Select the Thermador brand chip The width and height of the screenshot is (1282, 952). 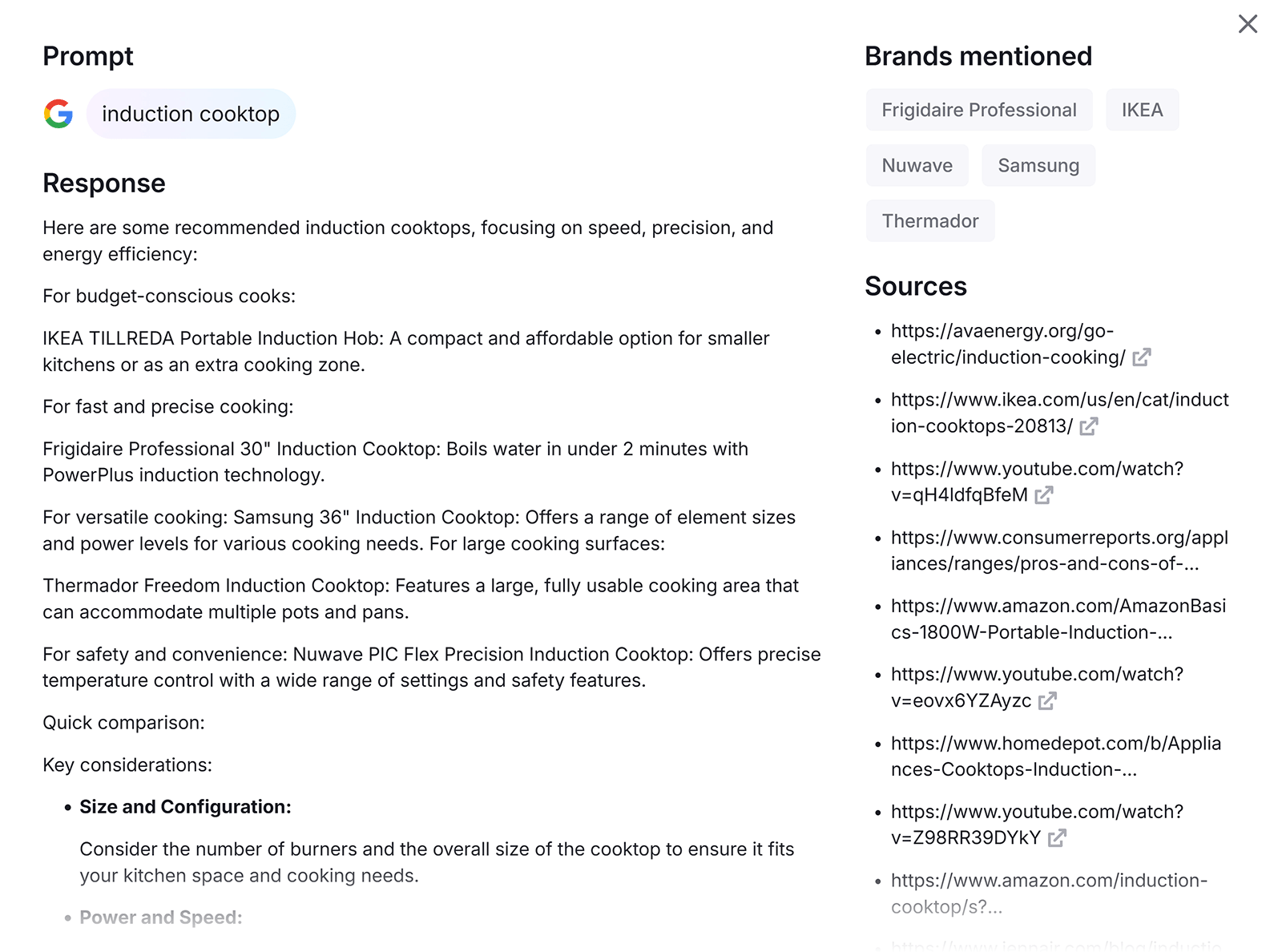click(929, 220)
